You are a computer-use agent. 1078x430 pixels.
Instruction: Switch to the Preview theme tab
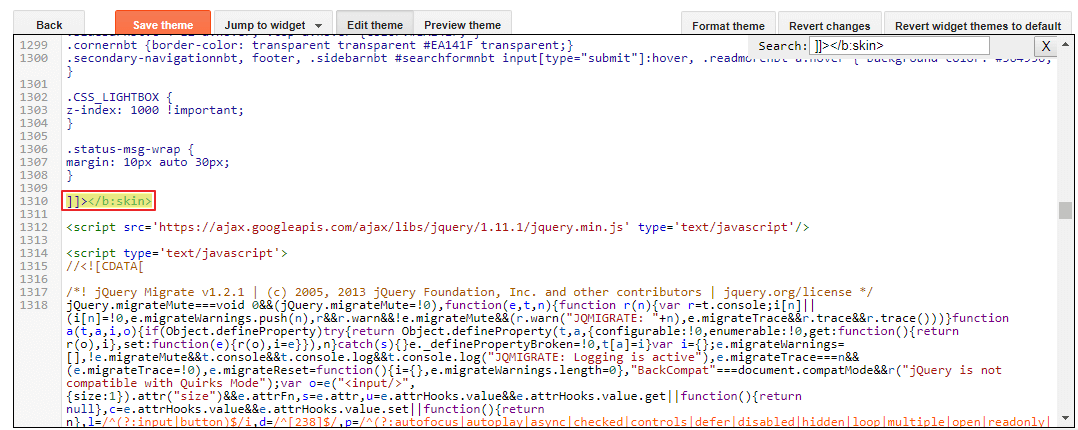click(x=463, y=25)
